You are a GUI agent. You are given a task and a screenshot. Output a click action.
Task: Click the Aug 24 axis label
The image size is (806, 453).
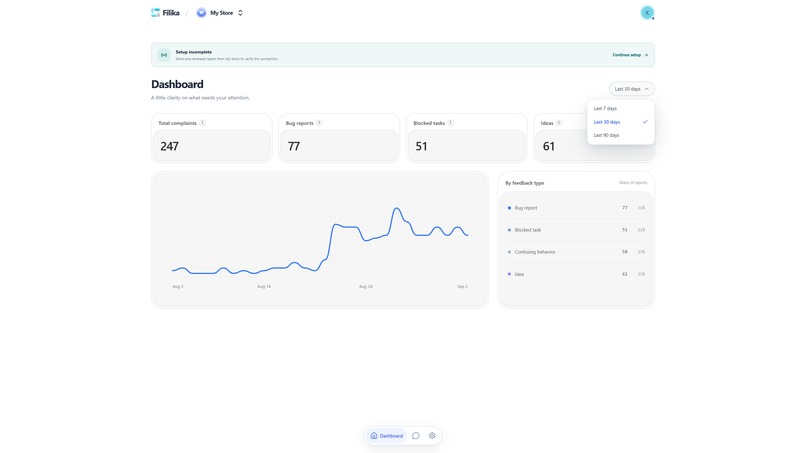point(365,286)
